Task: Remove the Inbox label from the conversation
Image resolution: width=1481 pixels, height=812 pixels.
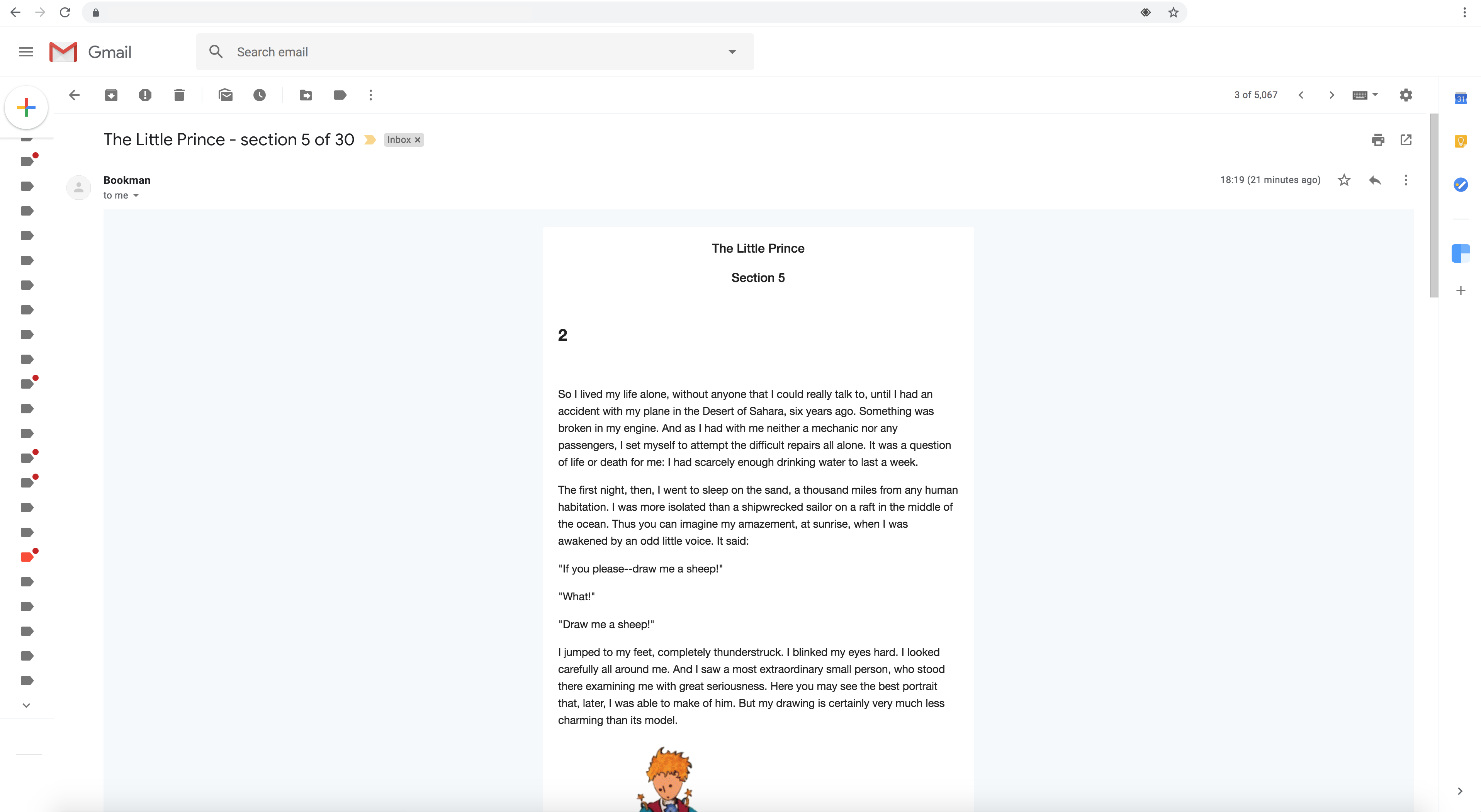Action: click(418, 140)
